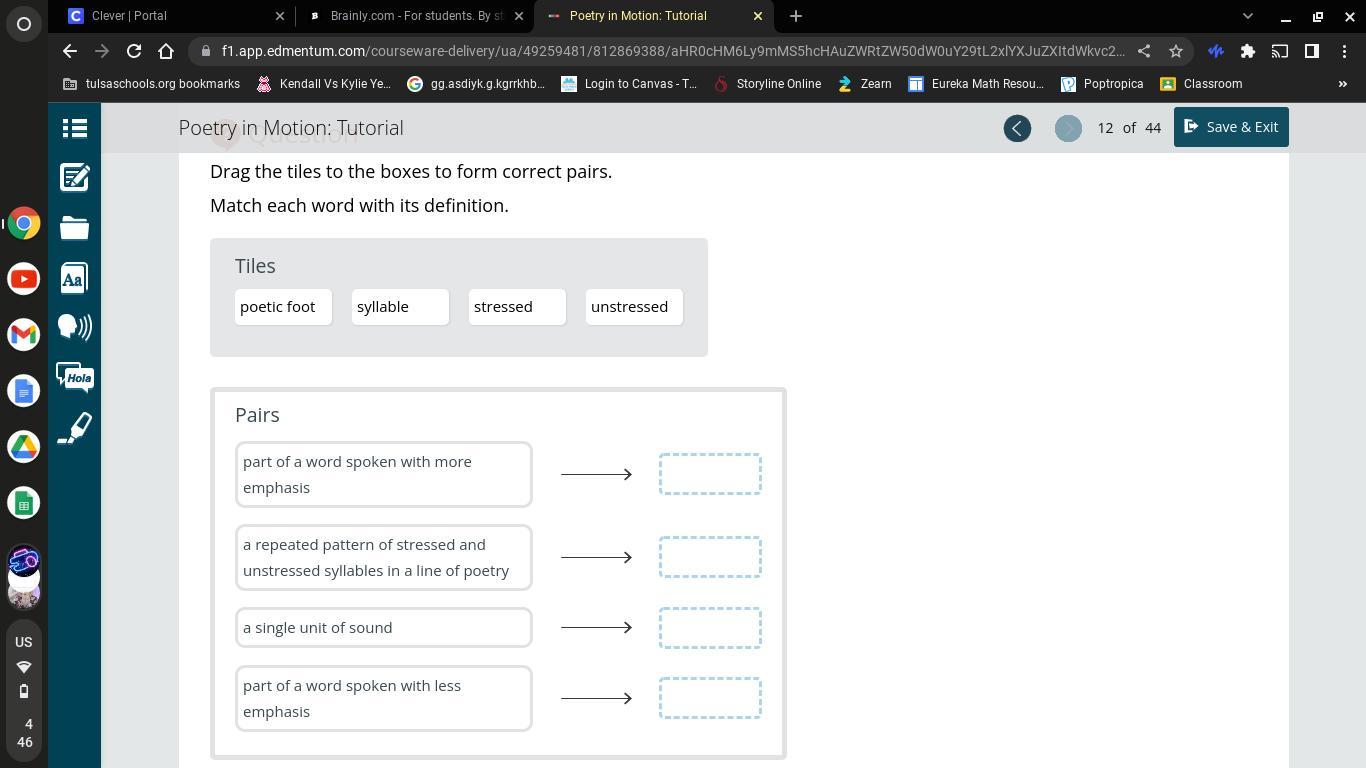
Task: Open the notes editor icon in the sidebar
Action: coord(74,178)
